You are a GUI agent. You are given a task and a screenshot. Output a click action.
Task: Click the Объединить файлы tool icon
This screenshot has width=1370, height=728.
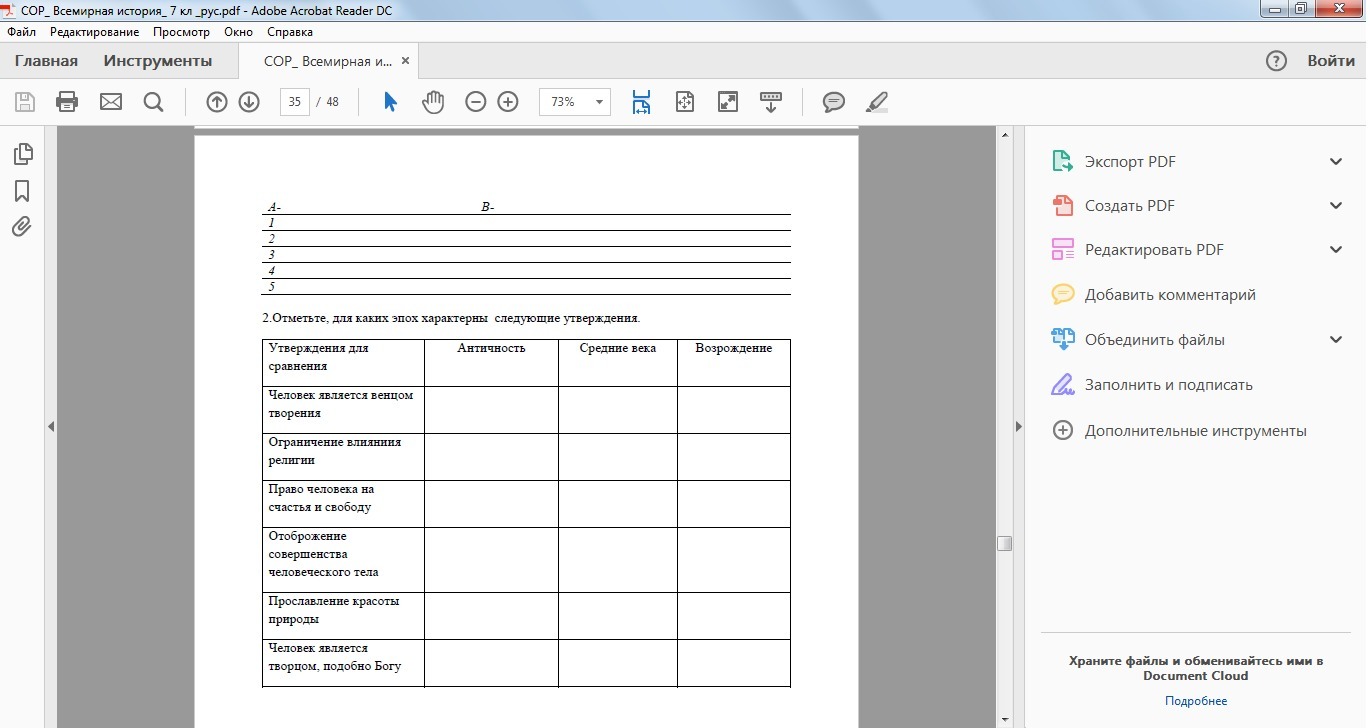(1062, 340)
